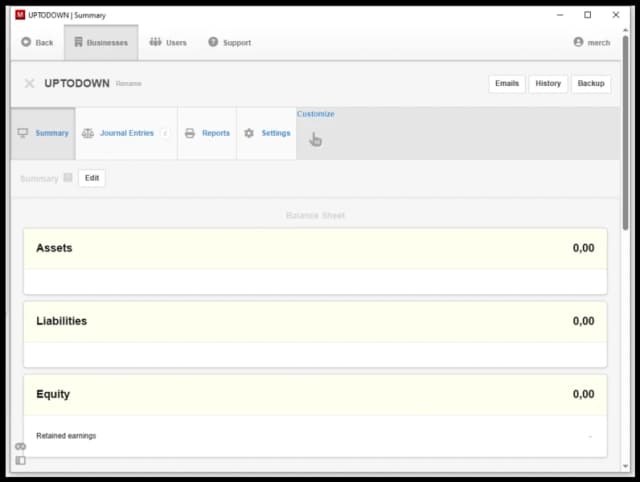Click the Assets heading
The width and height of the screenshot is (640, 482).
pos(54,248)
